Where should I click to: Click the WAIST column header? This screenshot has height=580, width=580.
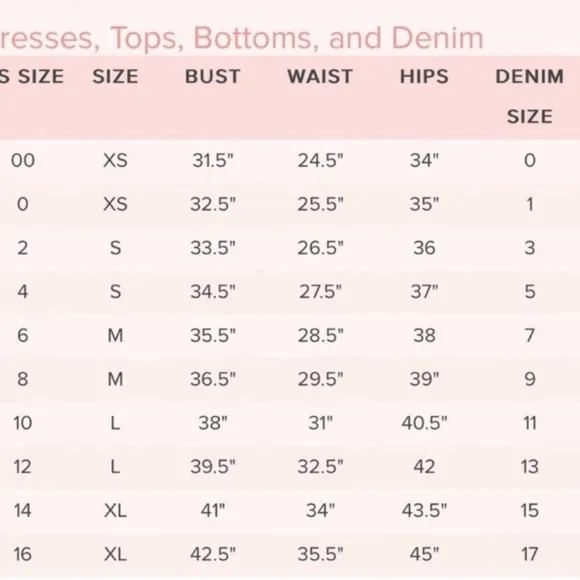[x=320, y=77]
